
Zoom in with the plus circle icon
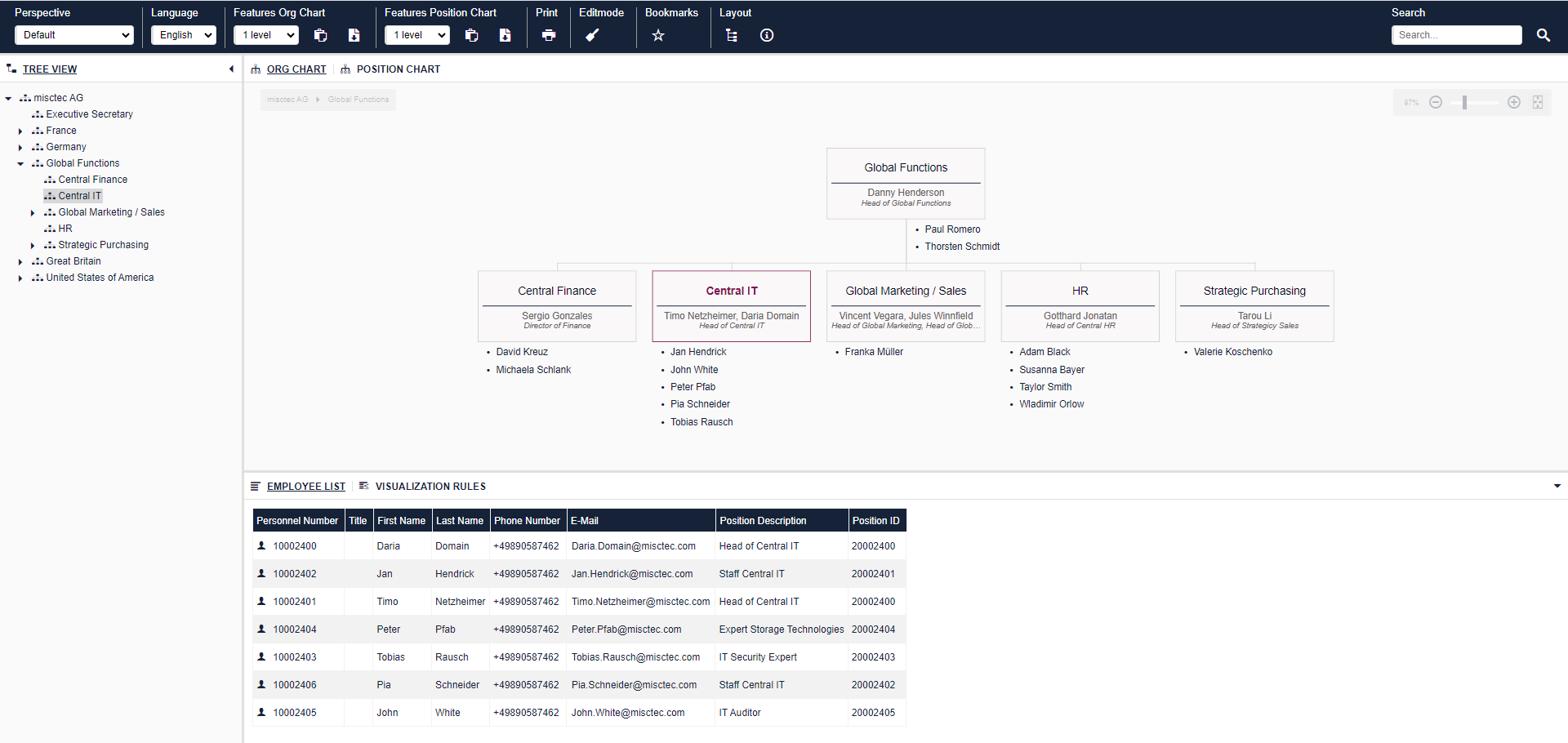(1514, 102)
